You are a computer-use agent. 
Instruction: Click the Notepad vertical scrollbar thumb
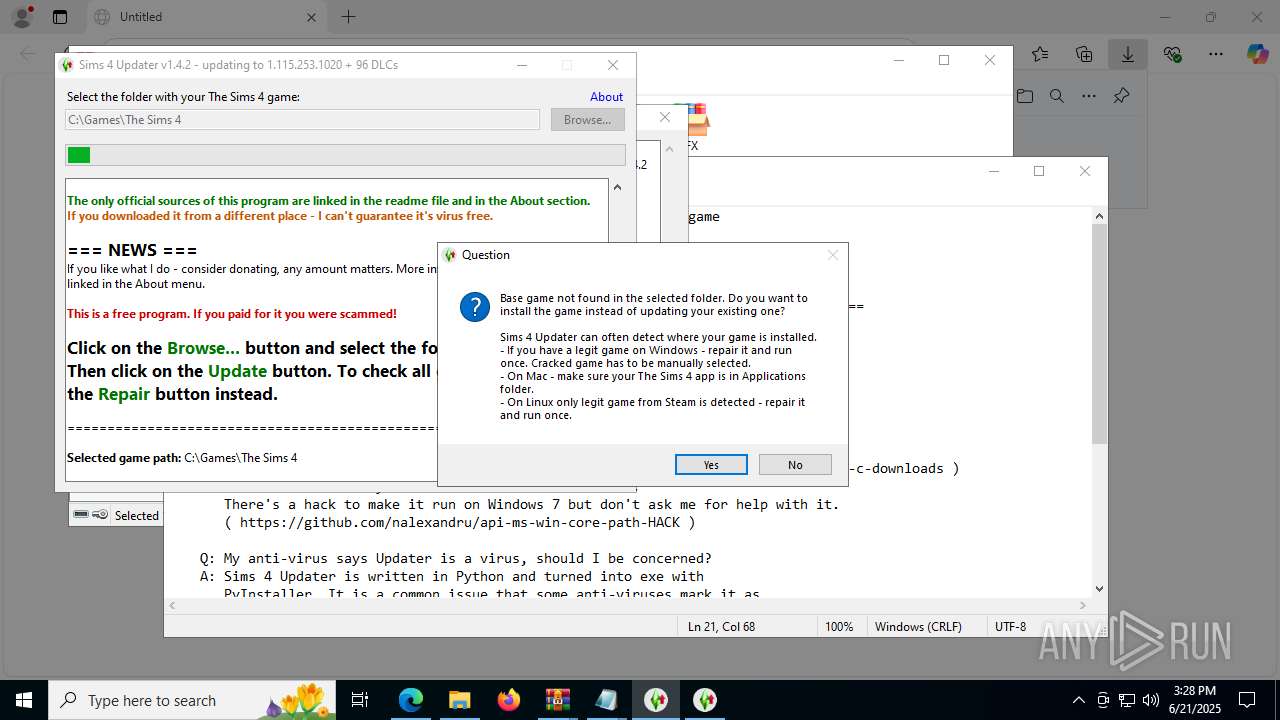point(1099,334)
